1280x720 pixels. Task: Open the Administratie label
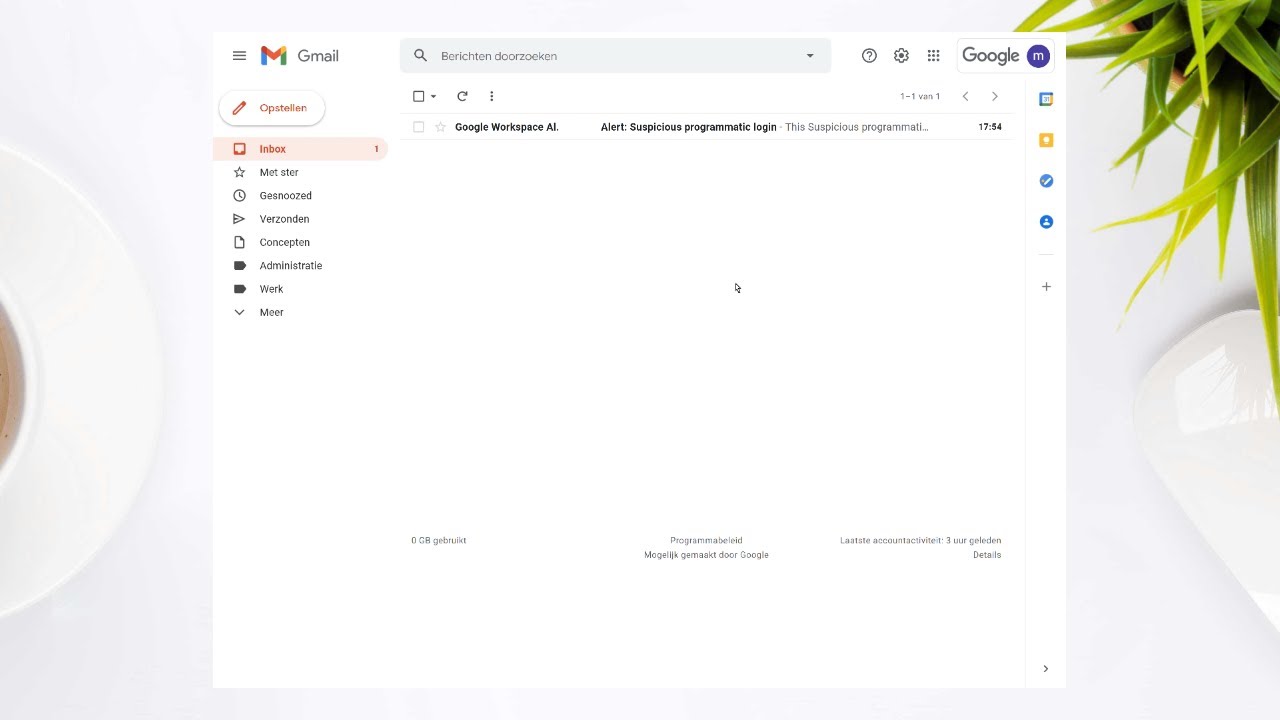coord(300,266)
